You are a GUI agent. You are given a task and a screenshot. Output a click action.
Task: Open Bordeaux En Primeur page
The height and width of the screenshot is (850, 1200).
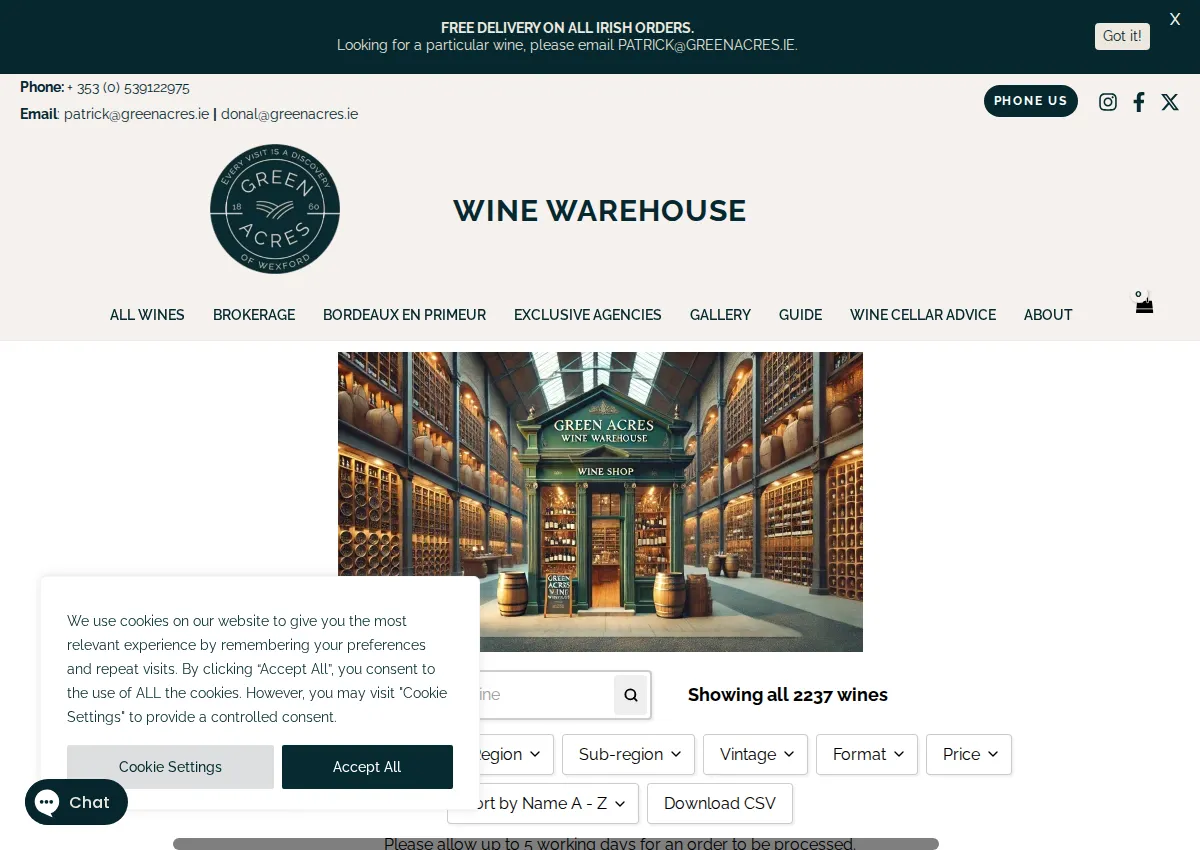click(404, 315)
